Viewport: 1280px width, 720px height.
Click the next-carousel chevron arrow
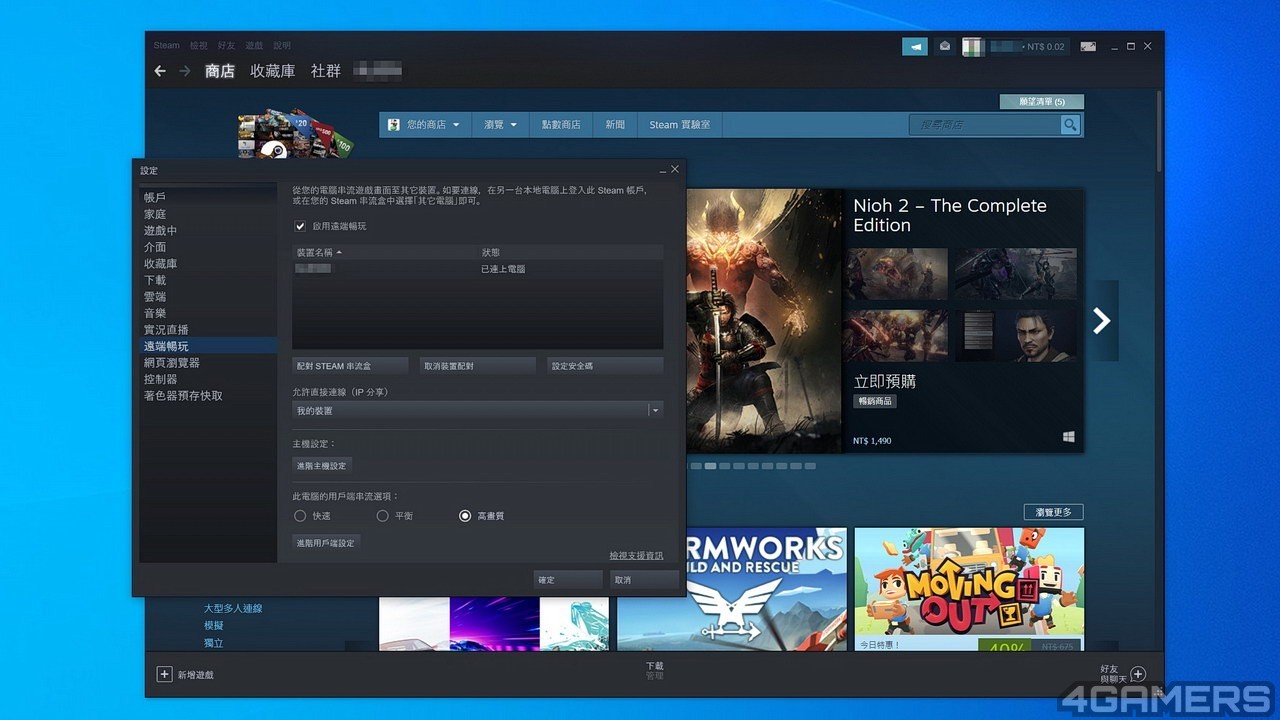[x=1102, y=320]
